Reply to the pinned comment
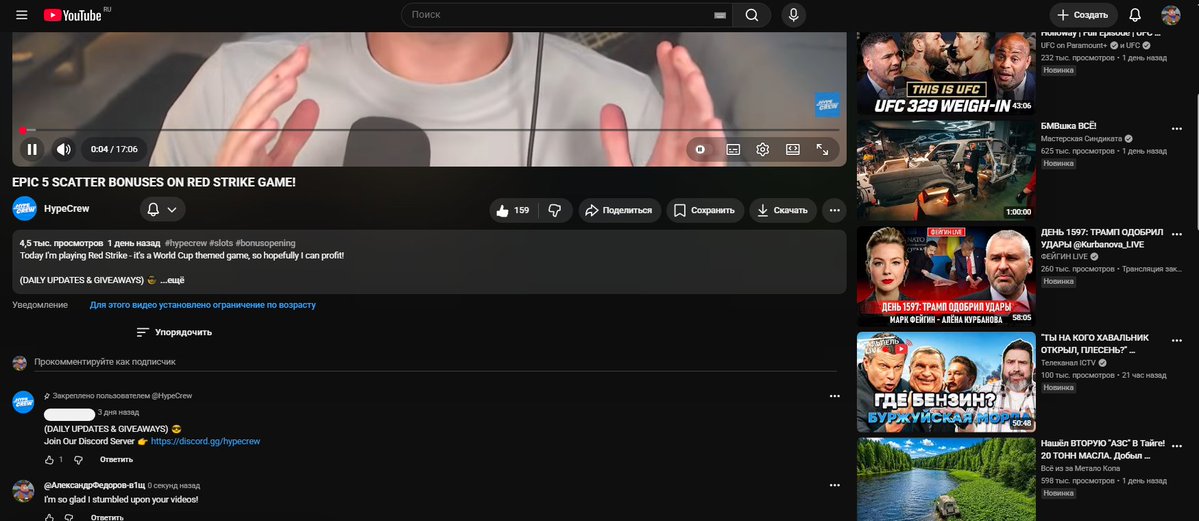This screenshot has width=1199, height=521. point(116,460)
